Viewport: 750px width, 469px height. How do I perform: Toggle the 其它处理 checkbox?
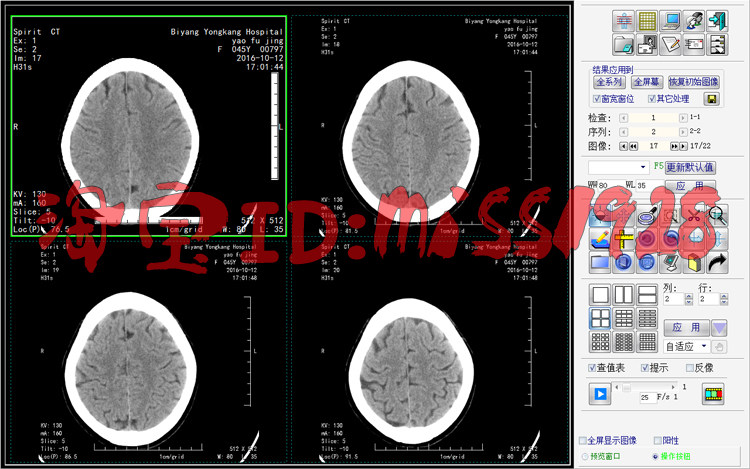pos(651,99)
